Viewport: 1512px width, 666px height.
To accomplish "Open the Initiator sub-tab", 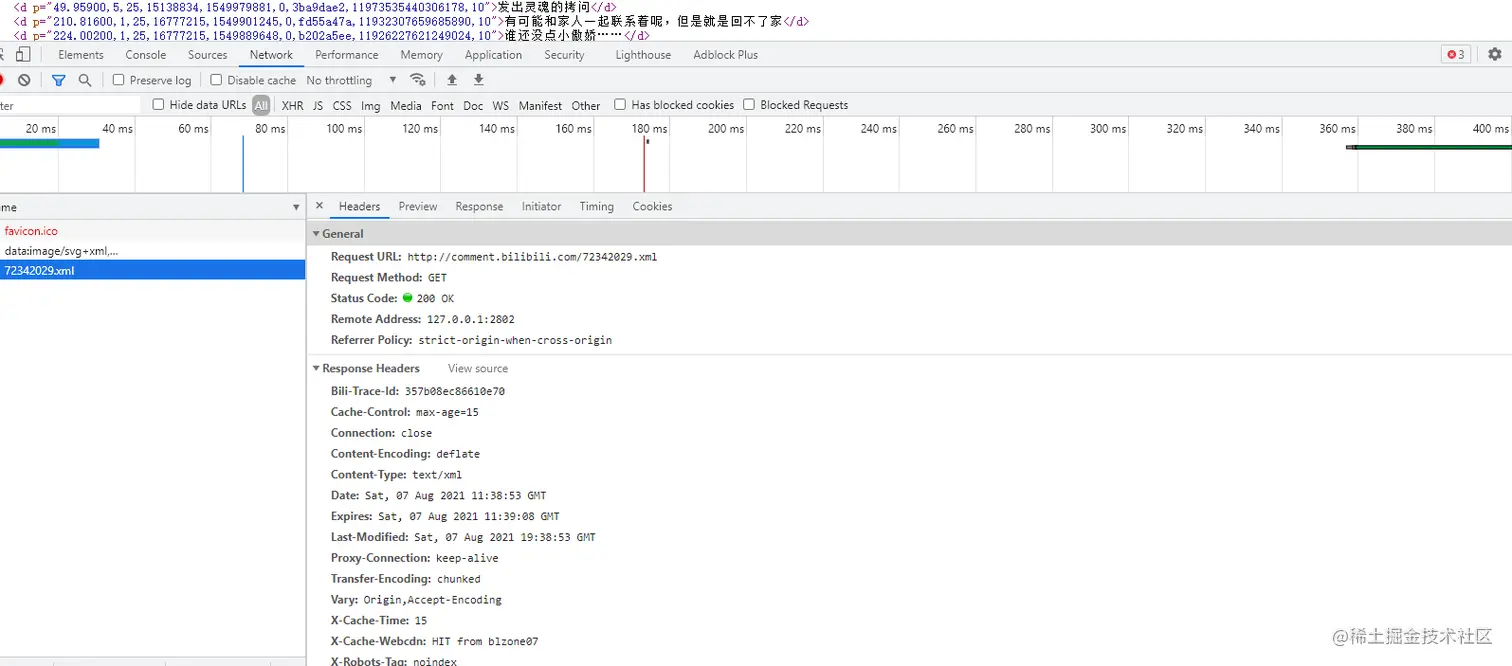I will 541,206.
